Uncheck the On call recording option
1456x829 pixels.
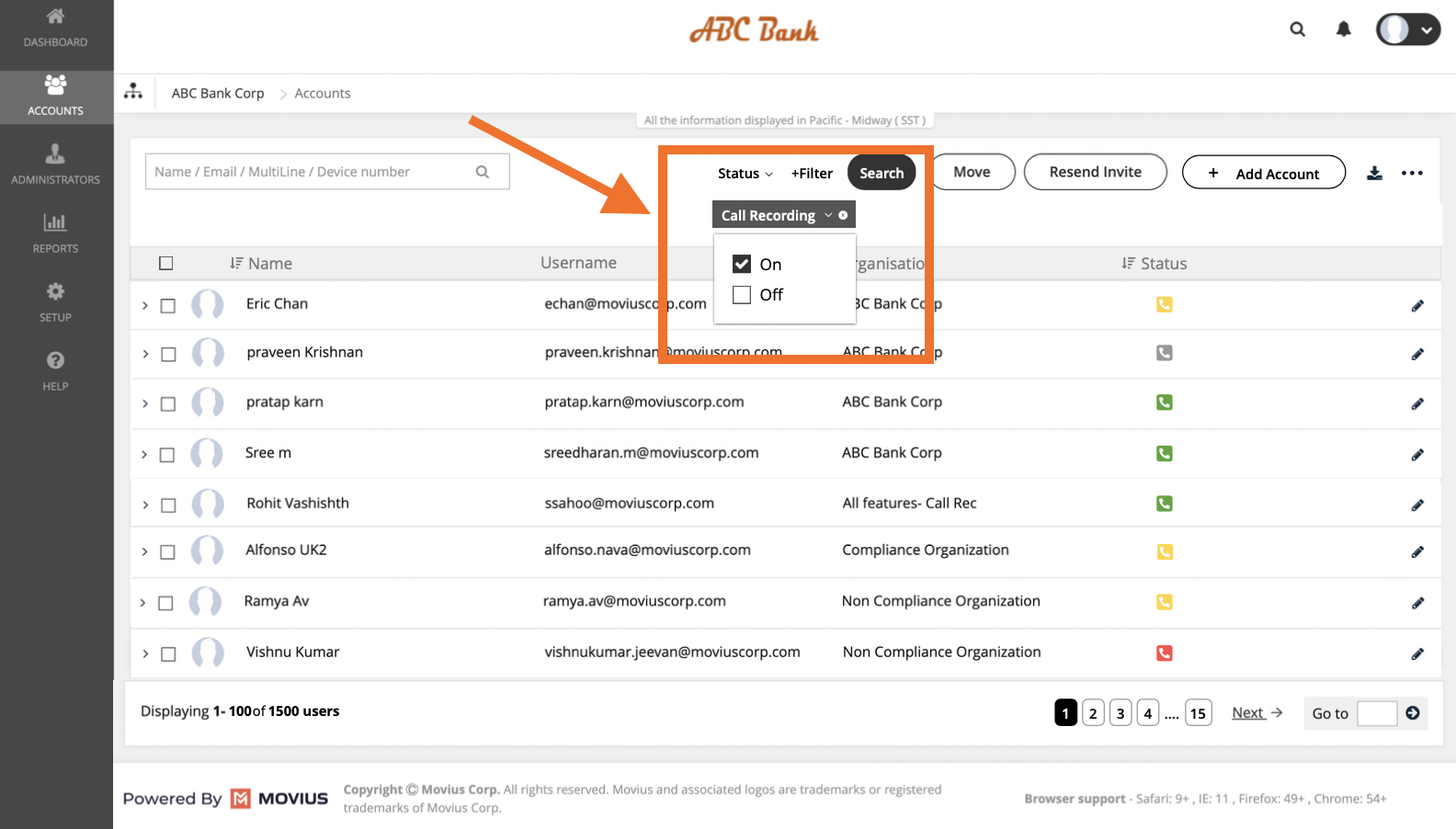pos(742,265)
